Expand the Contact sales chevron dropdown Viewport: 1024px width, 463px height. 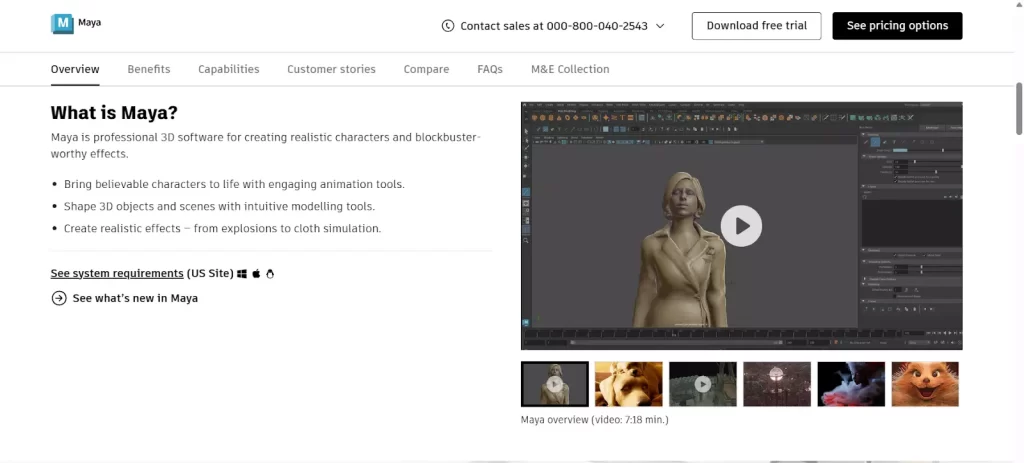pos(660,26)
